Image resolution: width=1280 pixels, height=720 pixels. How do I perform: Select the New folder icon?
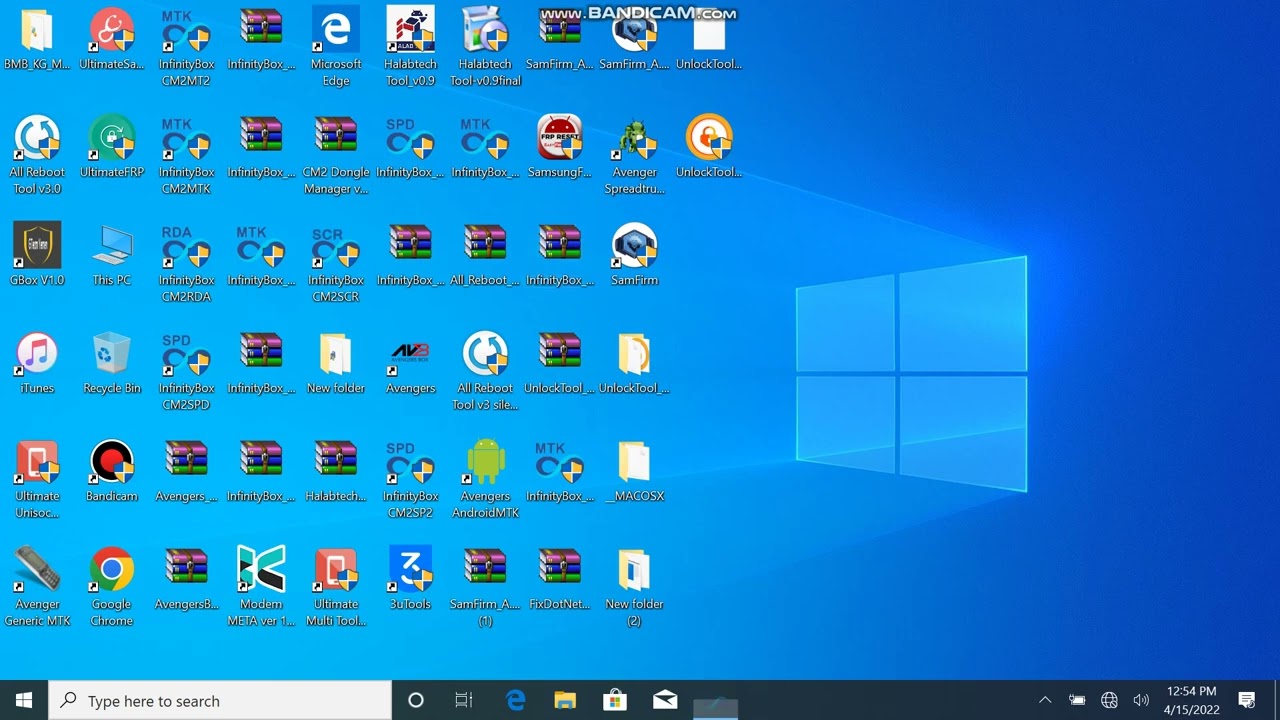[x=336, y=354]
